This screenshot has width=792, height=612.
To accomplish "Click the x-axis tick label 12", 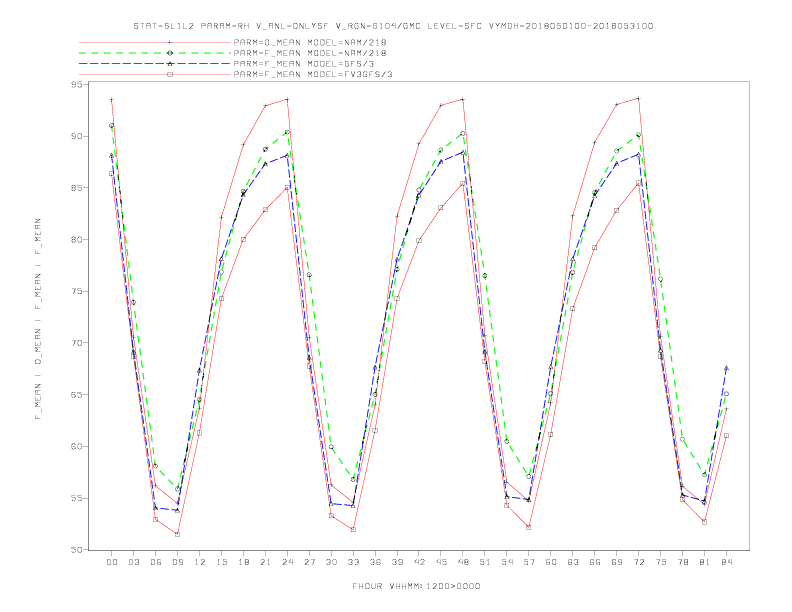I will click(x=200, y=562).
